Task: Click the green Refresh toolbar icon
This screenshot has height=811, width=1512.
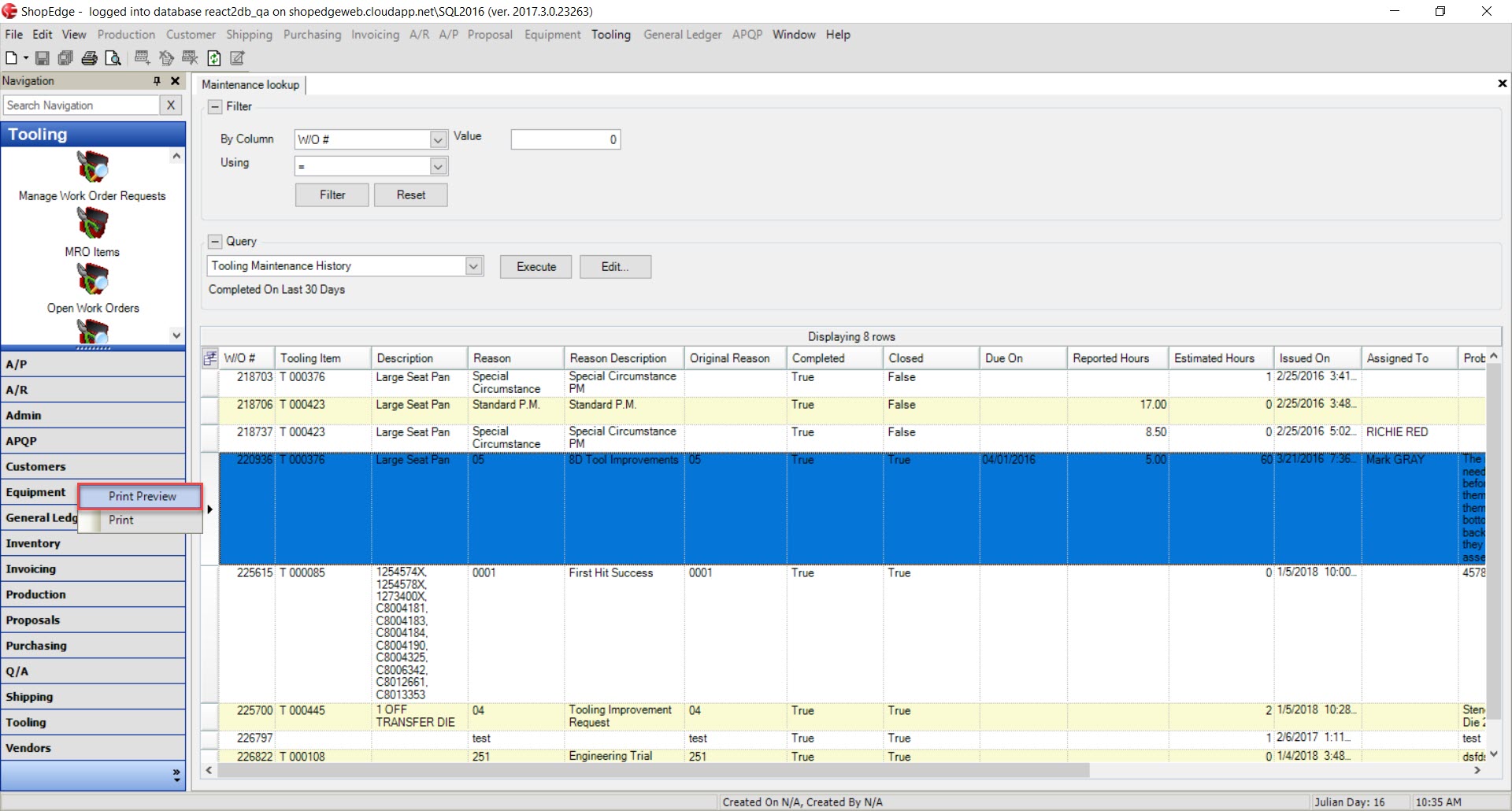Action: (x=213, y=57)
